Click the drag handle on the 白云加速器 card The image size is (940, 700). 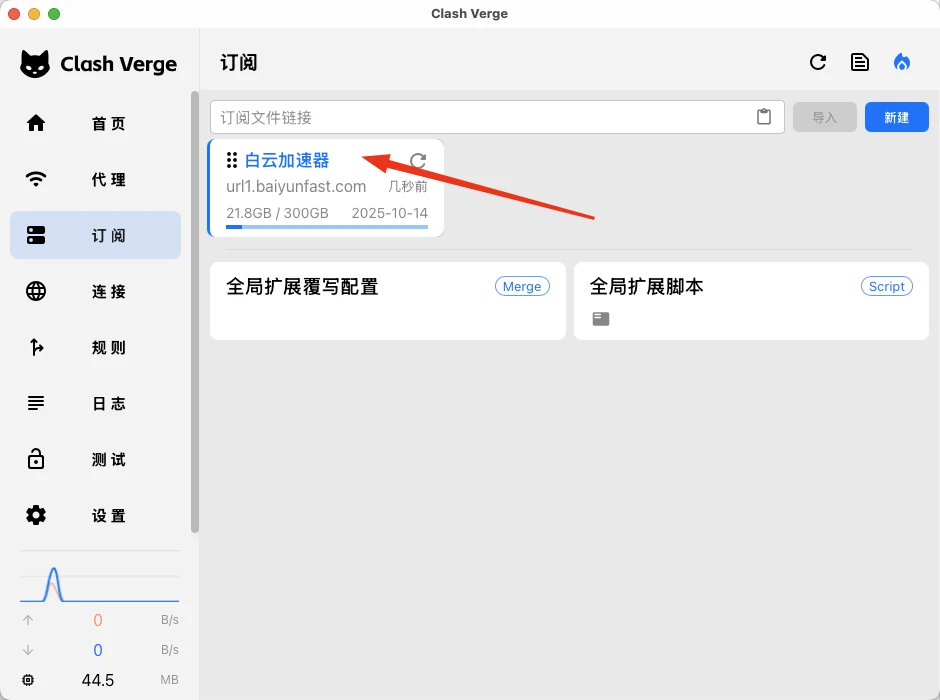231,161
